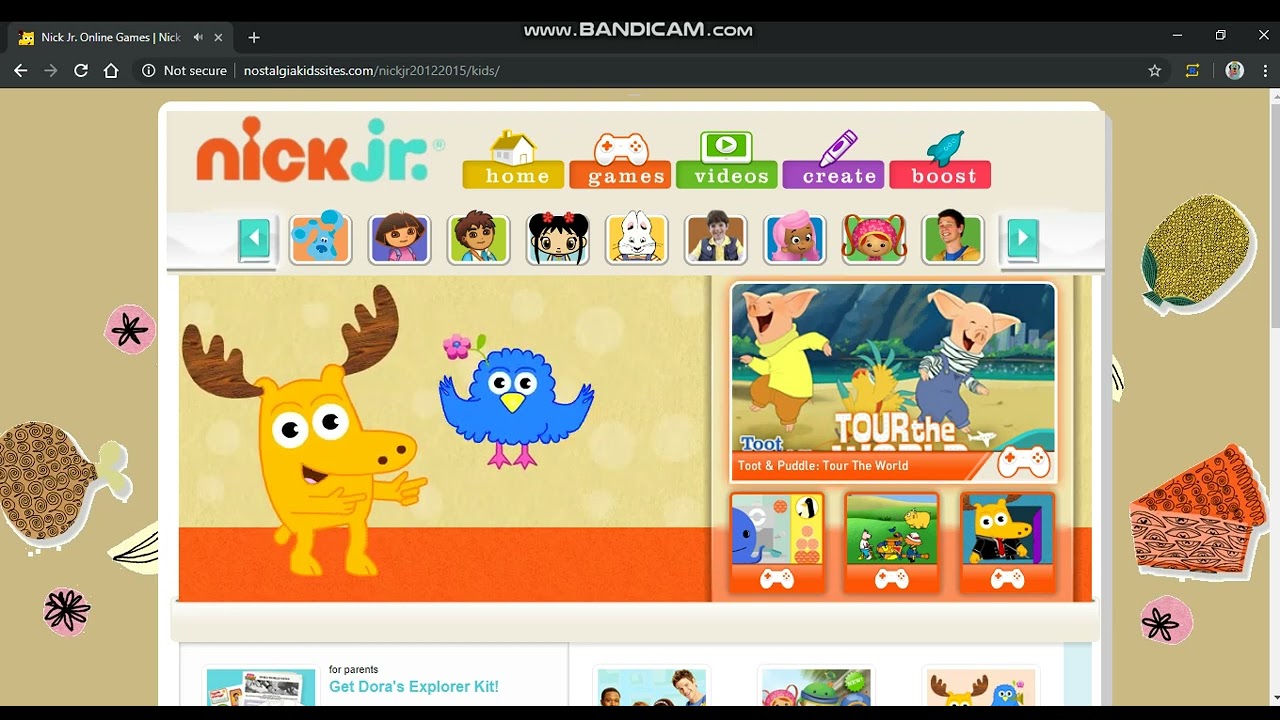The image size is (1280, 720).
Task: Reload the page
Action: coord(81,71)
